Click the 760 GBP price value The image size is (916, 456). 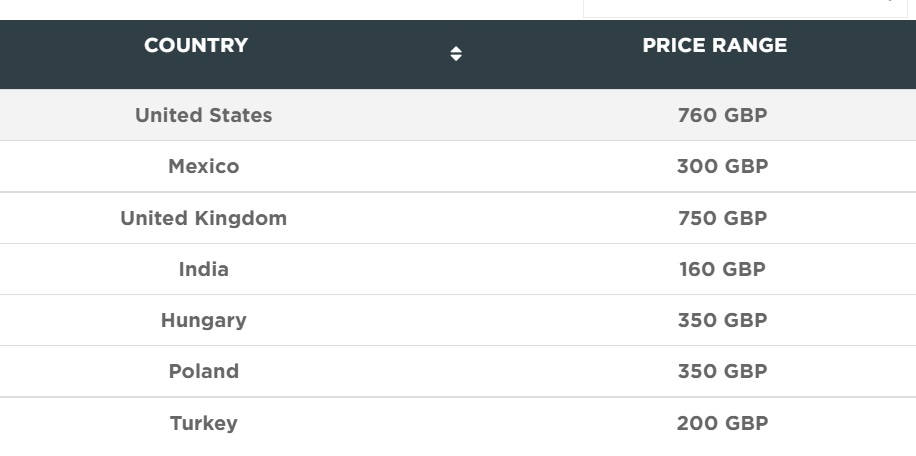(x=722, y=116)
